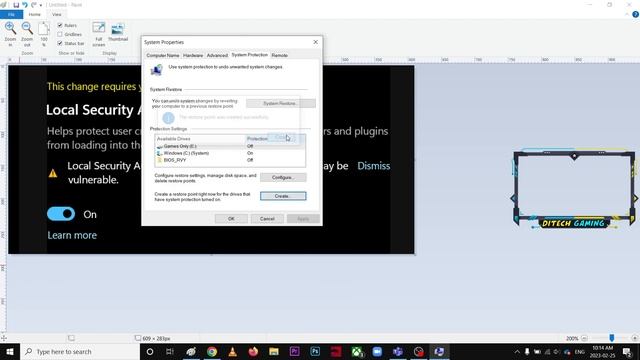The width and height of the screenshot is (640, 360).
Task: Collapse the Paint ribbon arrow
Action: 627,14
